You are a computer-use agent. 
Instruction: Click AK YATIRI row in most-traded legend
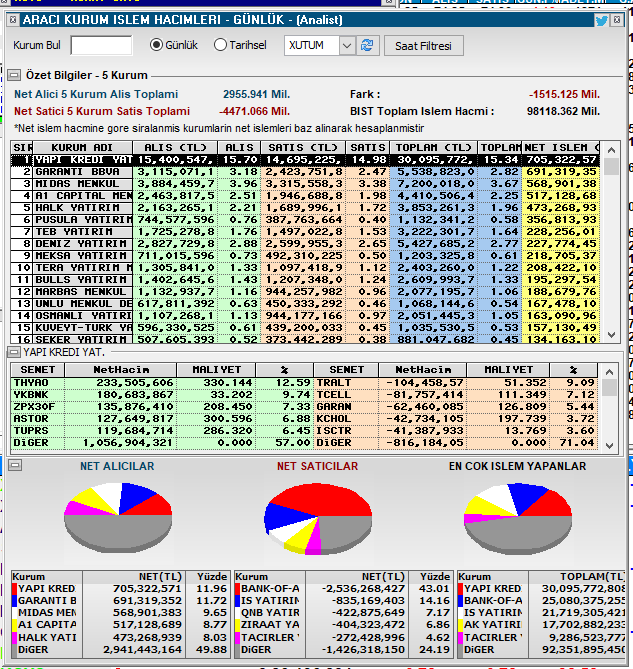542,625
